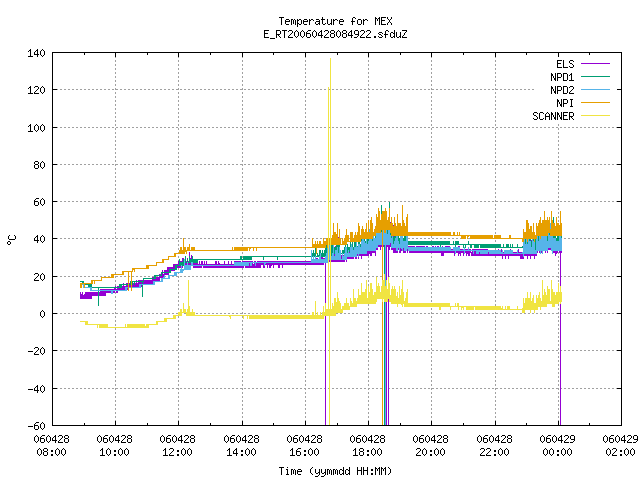Viewport: 640px width, 480px height.
Task: Click the x-axis tick label 060428 14:00
Action: [x=241, y=446]
